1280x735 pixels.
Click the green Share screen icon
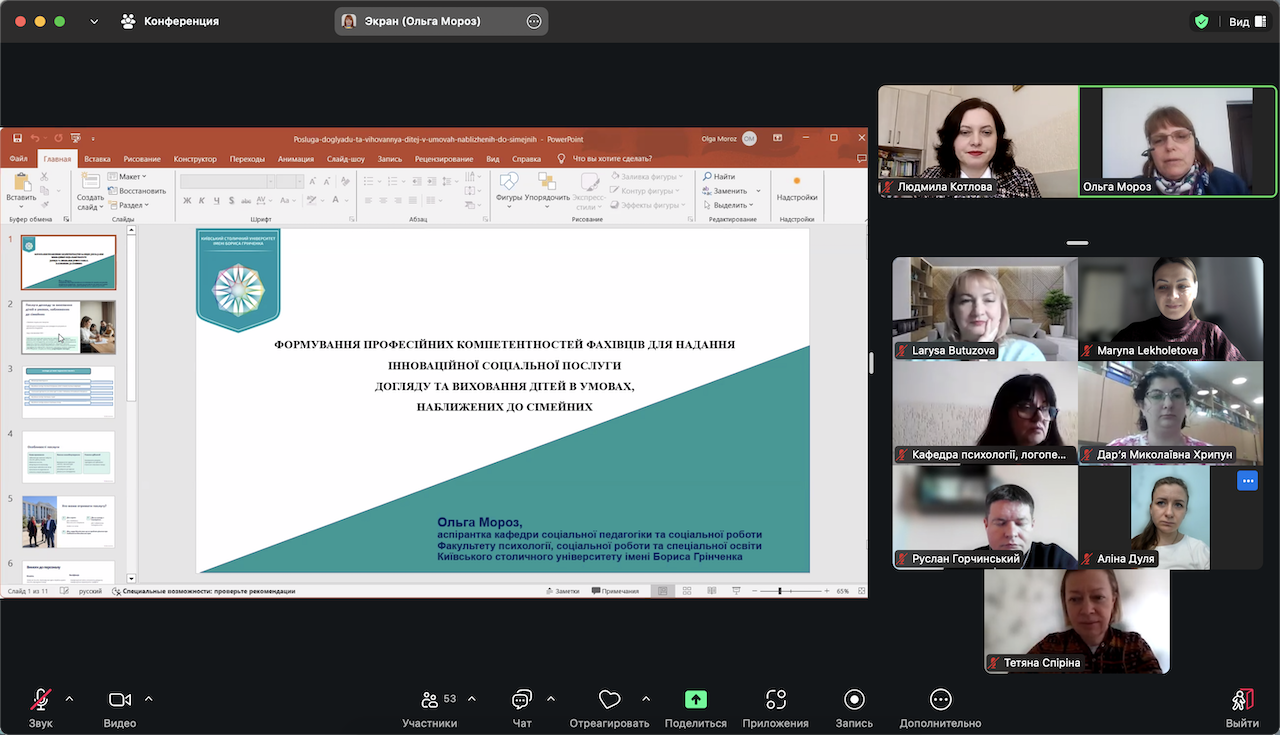point(695,700)
